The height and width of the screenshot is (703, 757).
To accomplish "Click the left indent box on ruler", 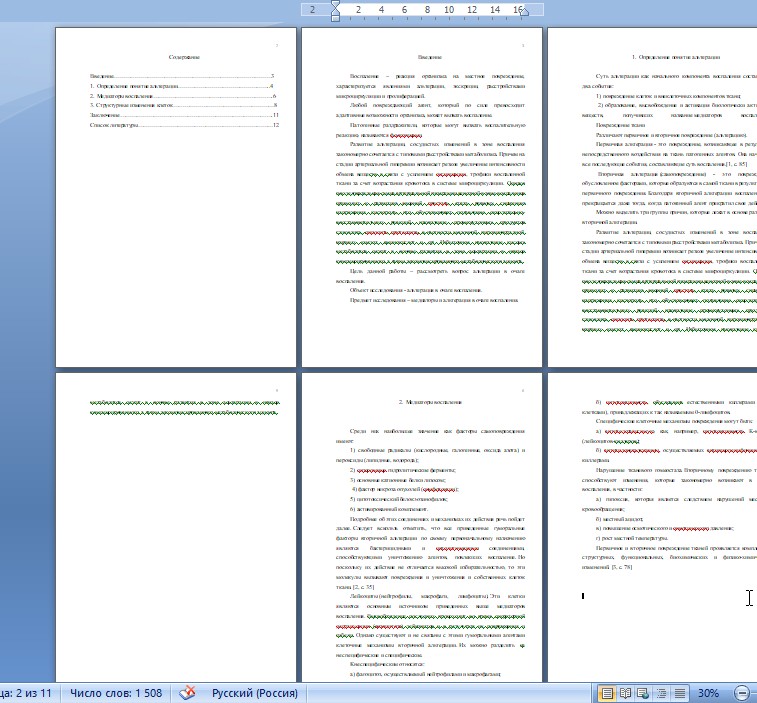I will 335,19.
